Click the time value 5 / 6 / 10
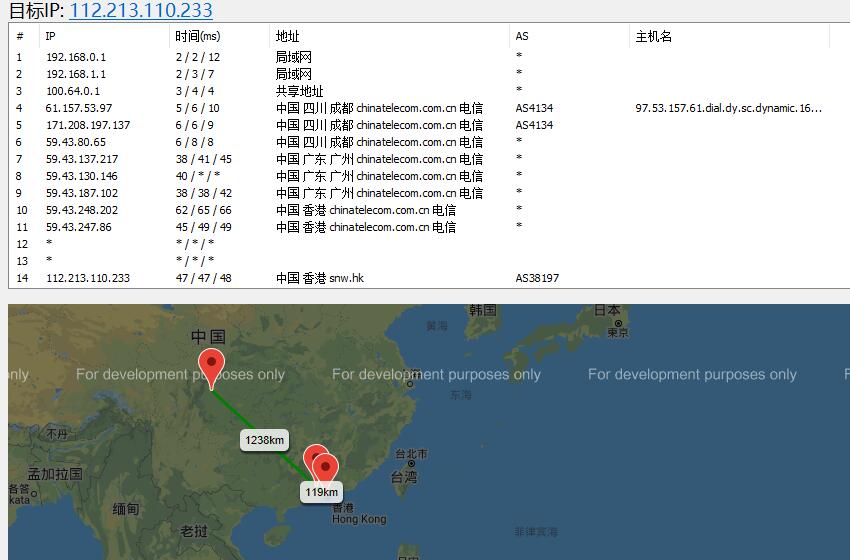 [198, 108]
